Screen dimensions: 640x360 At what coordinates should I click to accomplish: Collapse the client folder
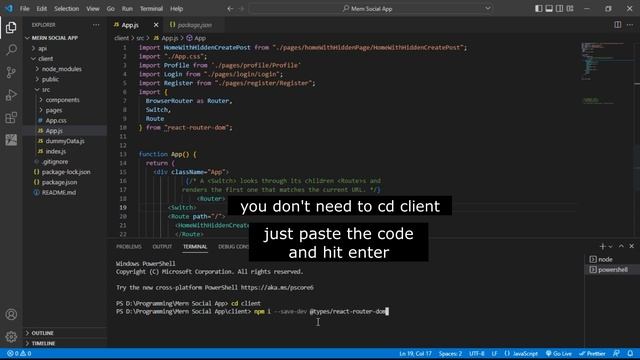46,59
